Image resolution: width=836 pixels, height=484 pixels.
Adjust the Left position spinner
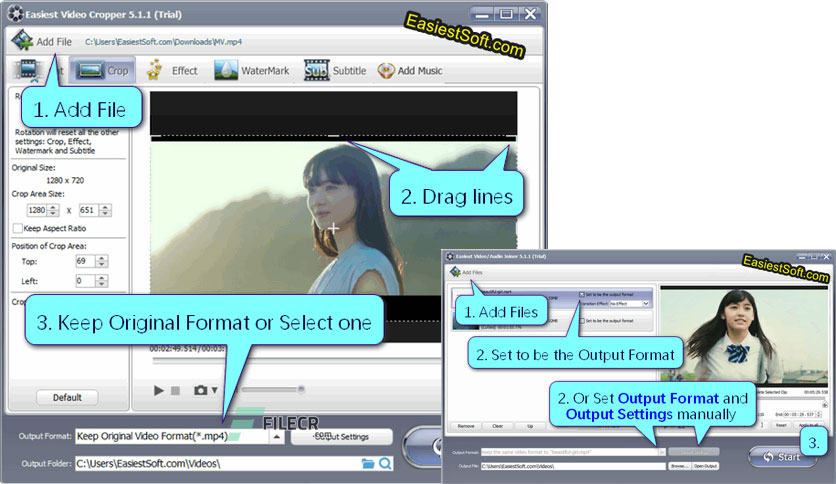tap(102, 281)
